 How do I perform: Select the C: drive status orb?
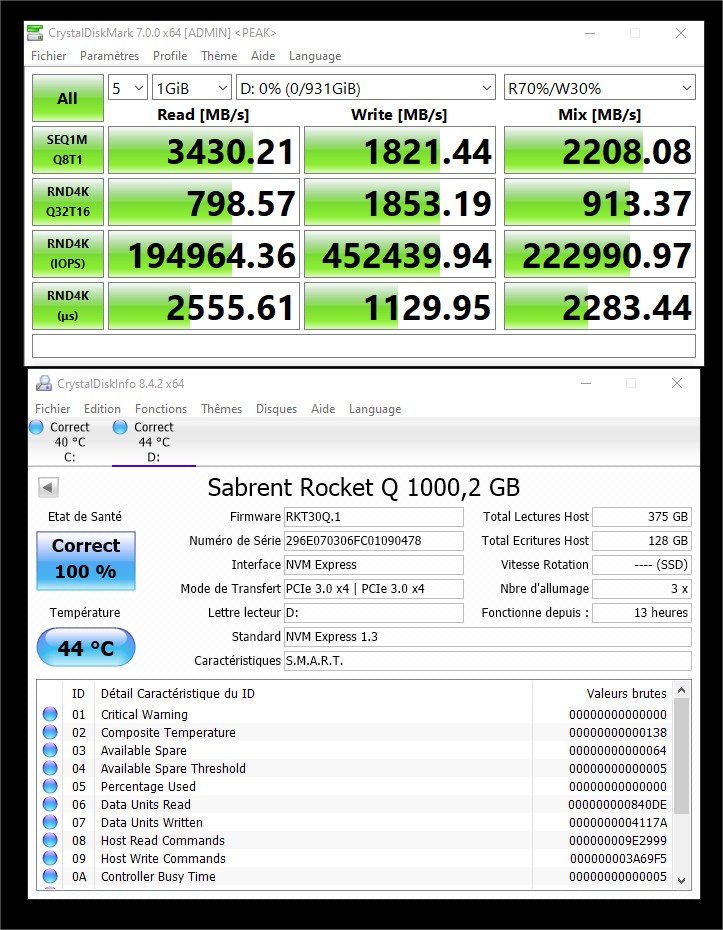(x=36, y=426)
